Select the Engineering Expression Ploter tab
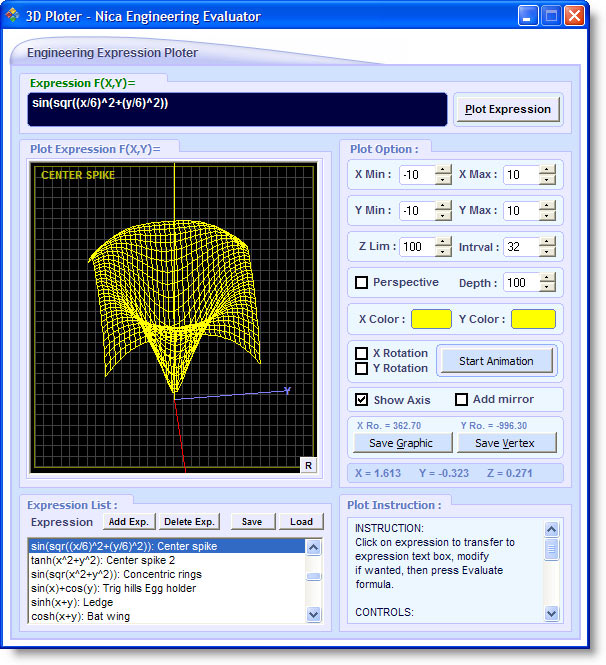The height and width of the screenshot is (665, 606). coord(112,52)
